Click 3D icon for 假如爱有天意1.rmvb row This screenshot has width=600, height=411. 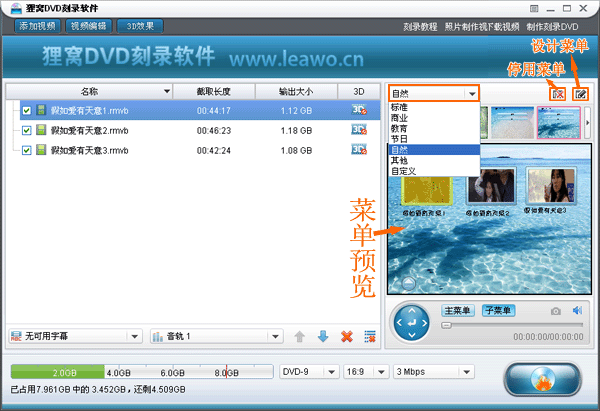[x=359, y=110]
